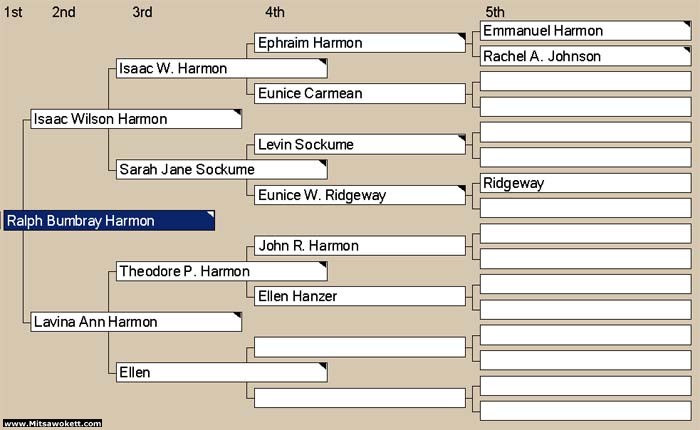Image resolution: width=700 pixels, height=430 pixels.
Task: Click the corner marker on Ralph Bumbray Harmon
Action: coord(210,214)
